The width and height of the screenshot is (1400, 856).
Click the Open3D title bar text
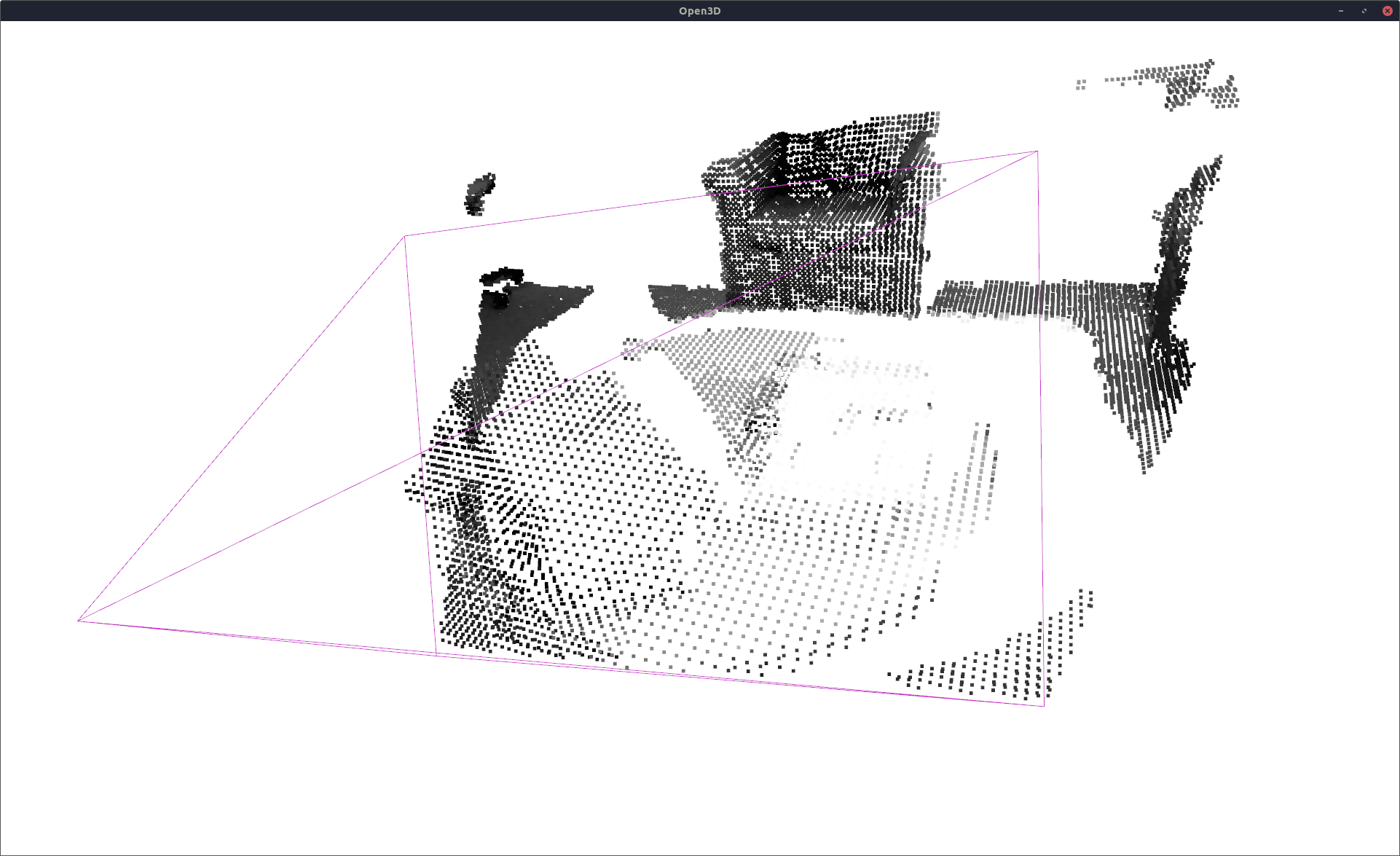pos(699,11)
